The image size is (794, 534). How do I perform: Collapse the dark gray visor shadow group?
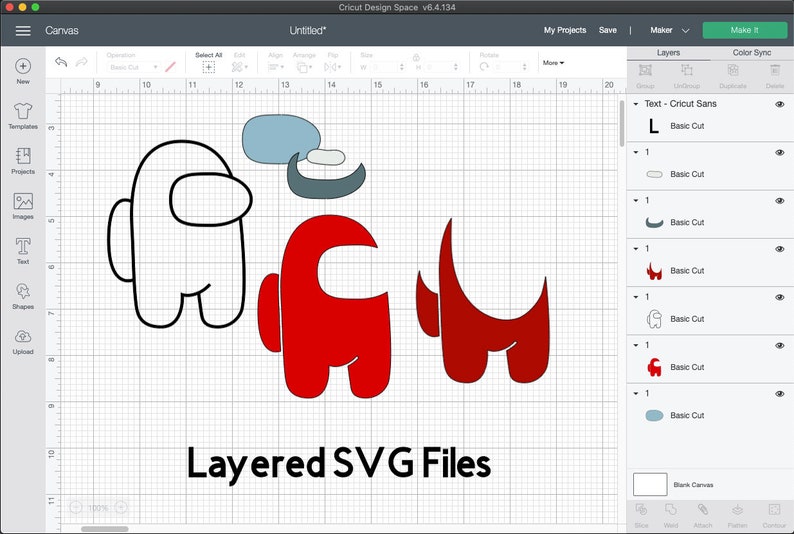click(x=636, y=200)
